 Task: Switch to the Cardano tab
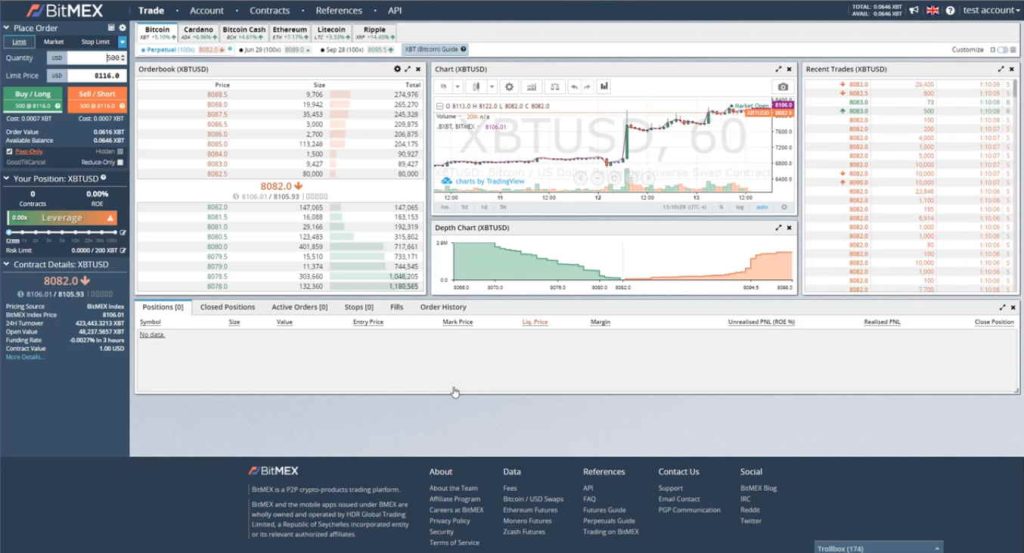[x=199, y=33]
